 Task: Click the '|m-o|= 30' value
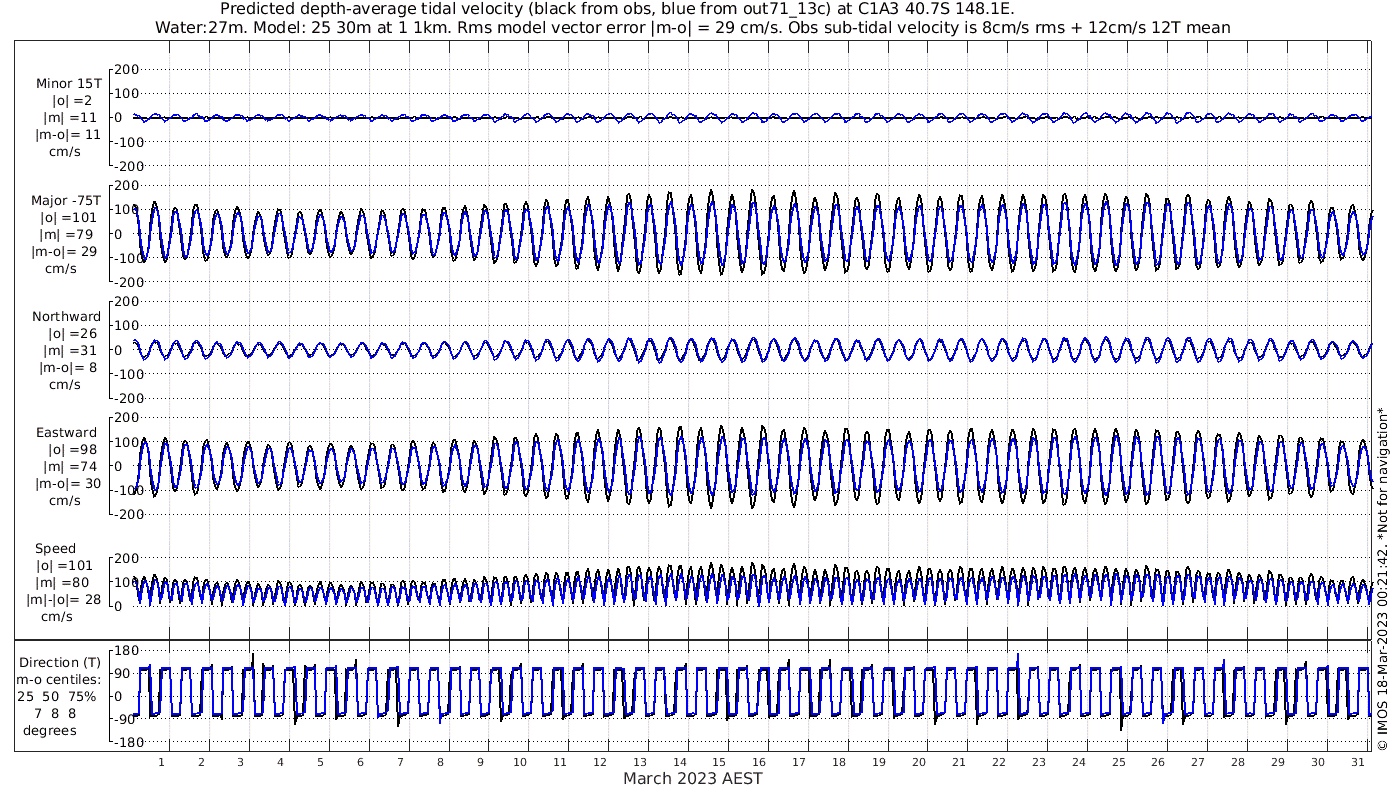pos(66,484)
